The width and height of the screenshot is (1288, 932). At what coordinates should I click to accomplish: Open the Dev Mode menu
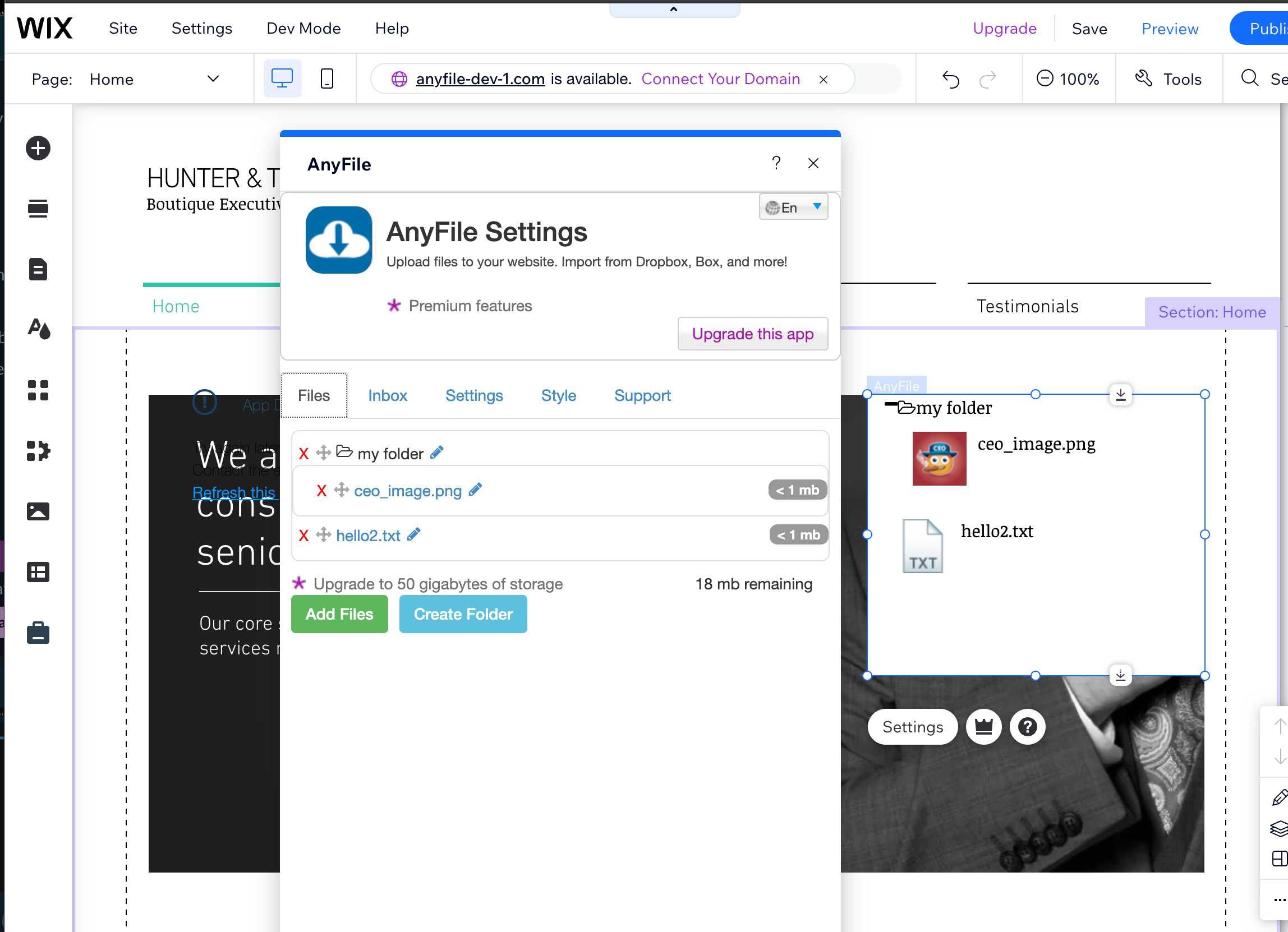304,29
